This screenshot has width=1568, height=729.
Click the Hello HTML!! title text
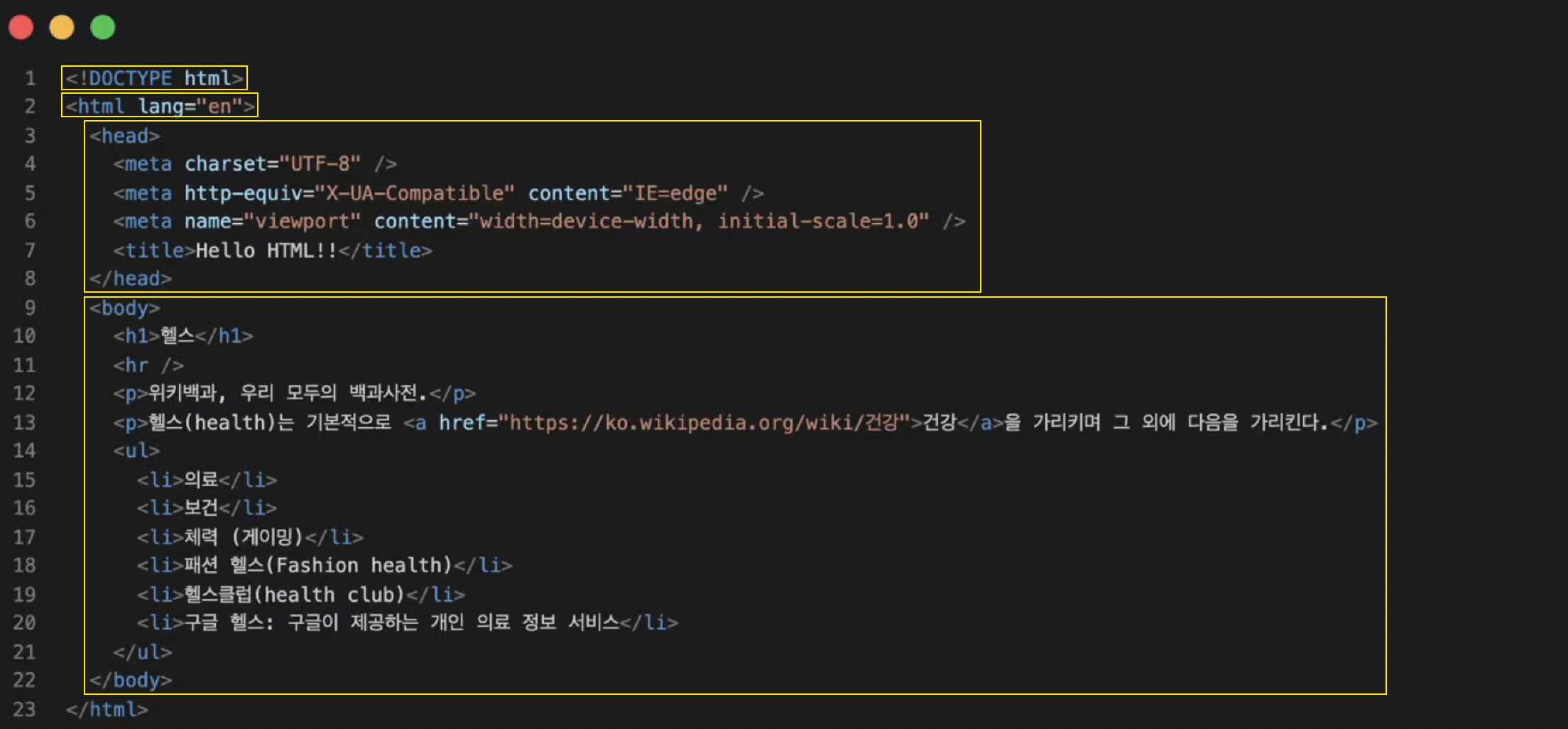266,250
